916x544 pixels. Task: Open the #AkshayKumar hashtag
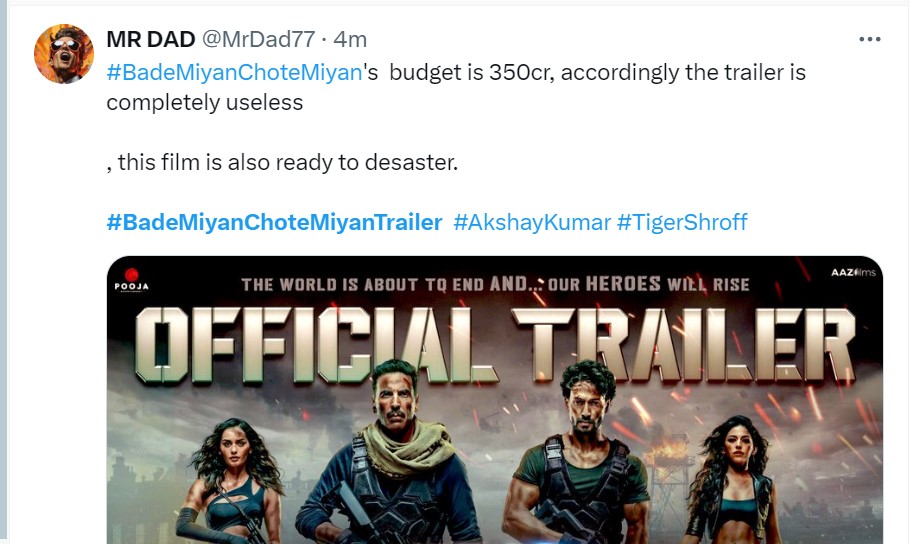pos(531,222)
